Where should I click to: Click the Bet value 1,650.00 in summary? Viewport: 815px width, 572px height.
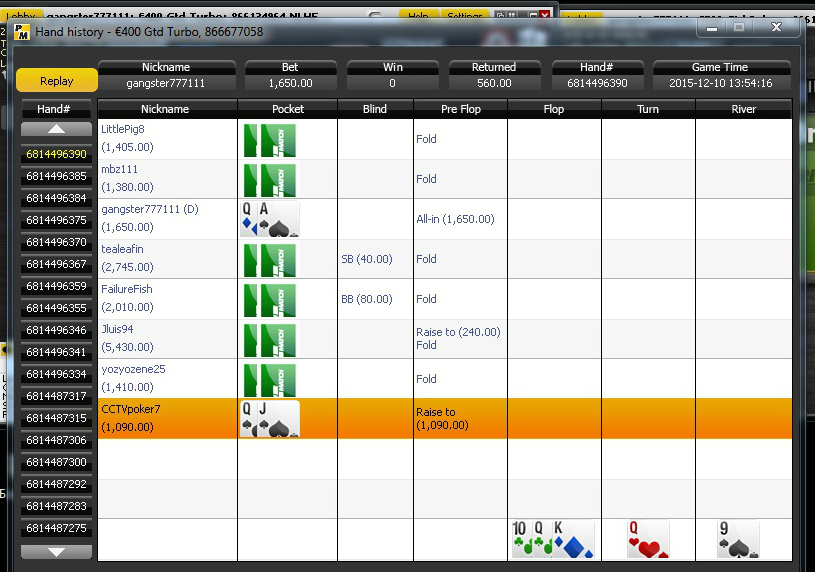[x=291, y=83]
